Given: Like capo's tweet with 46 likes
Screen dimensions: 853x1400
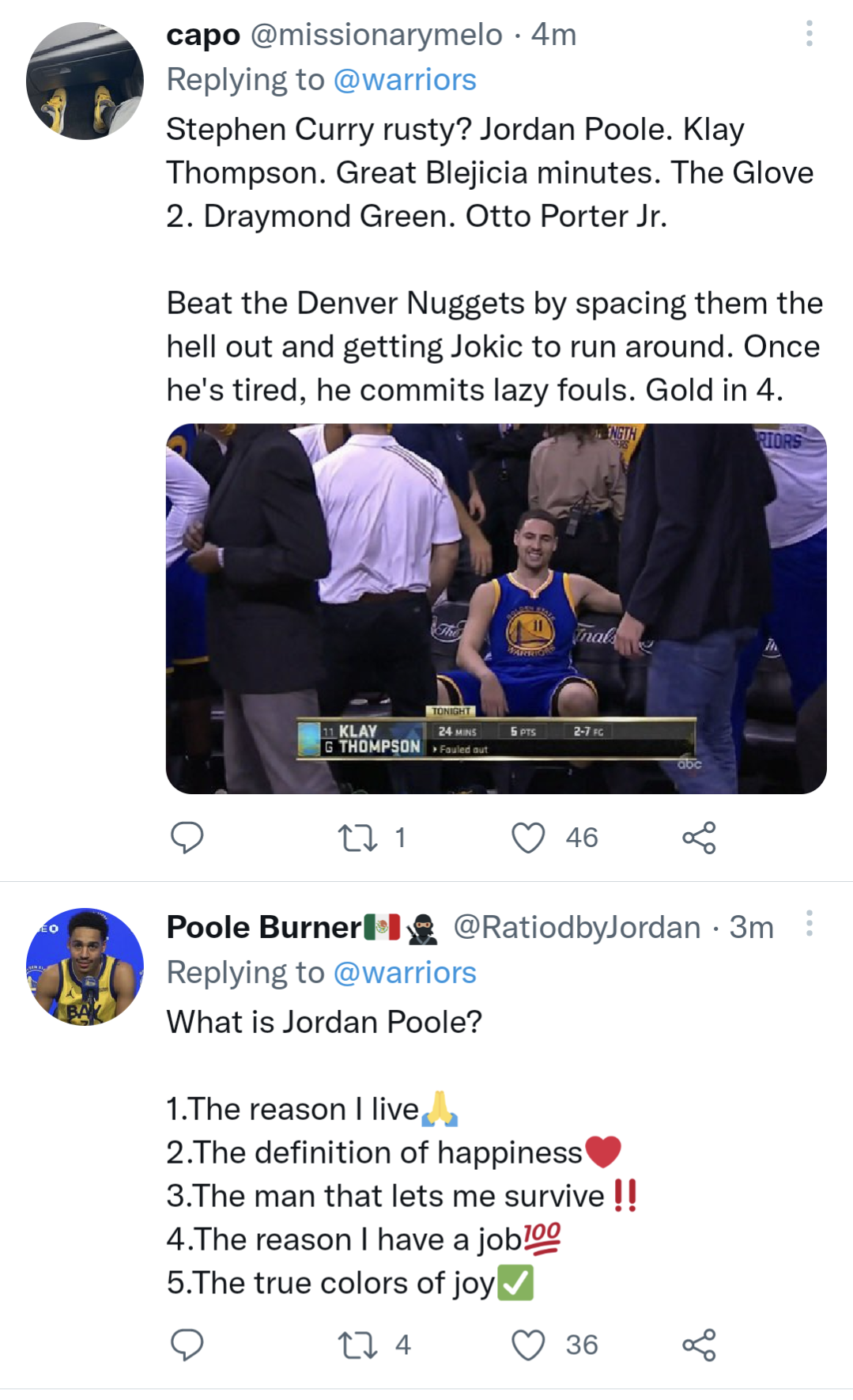Looking at the screenshot, I should coord(528,838).
